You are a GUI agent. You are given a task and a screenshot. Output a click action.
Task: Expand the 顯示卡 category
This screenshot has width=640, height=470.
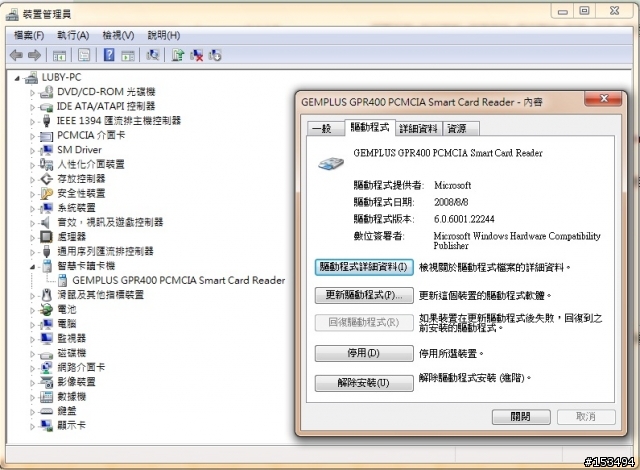pyautogui.click(x=32, y=426)
